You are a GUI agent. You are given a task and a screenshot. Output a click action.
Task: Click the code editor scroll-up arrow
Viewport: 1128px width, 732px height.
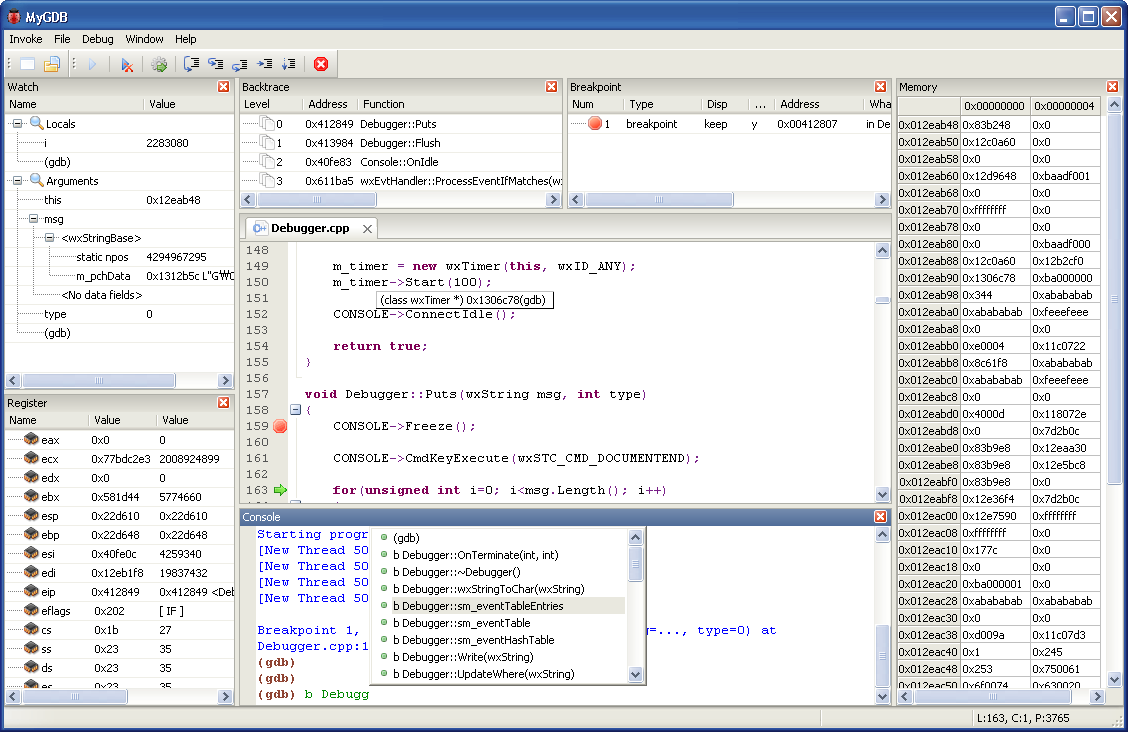(x=883, y=250)
